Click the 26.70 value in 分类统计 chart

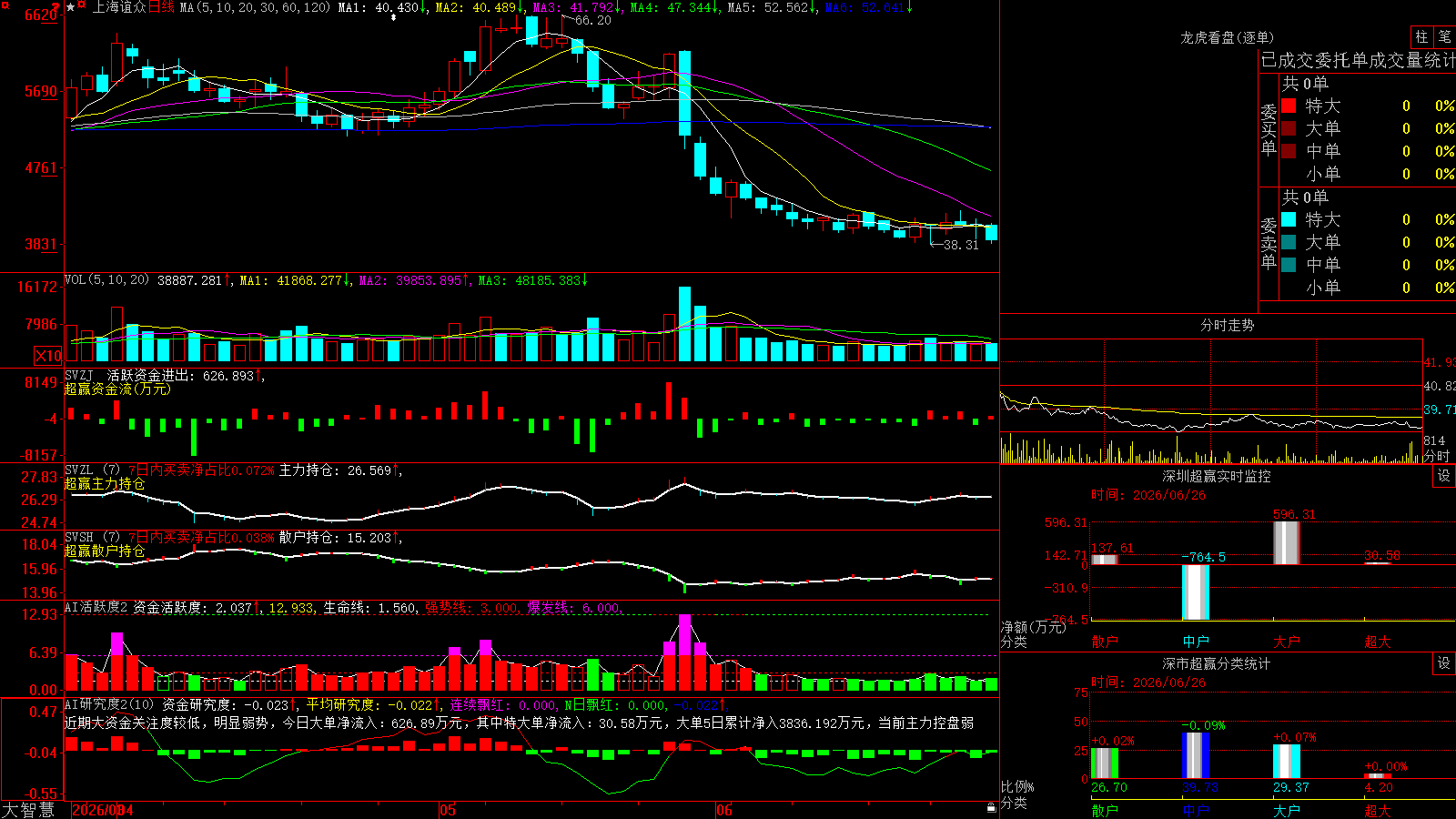(1109, 787)
